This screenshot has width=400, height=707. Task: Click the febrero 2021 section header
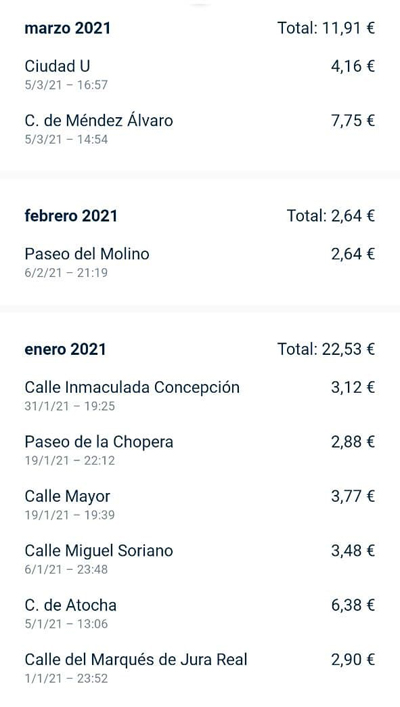(x=71, y=216)
